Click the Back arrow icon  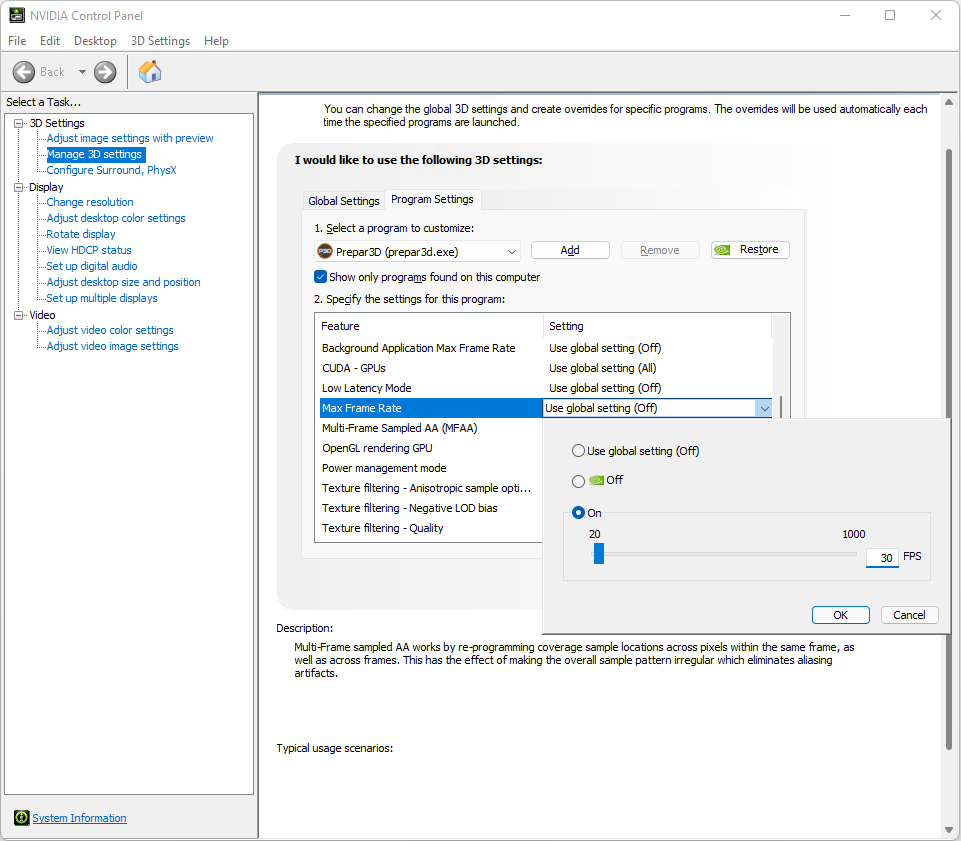24,72
